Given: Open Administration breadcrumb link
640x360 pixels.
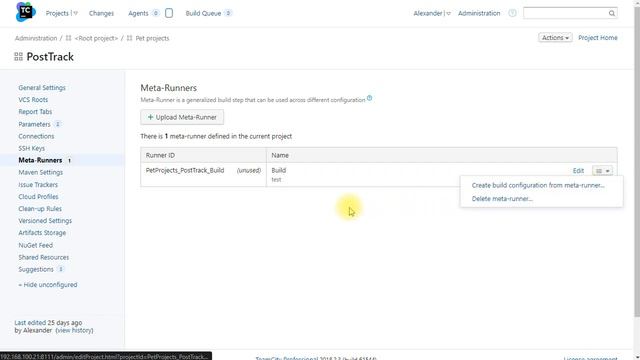Looking at the screenshot, I should click(36, 38).
